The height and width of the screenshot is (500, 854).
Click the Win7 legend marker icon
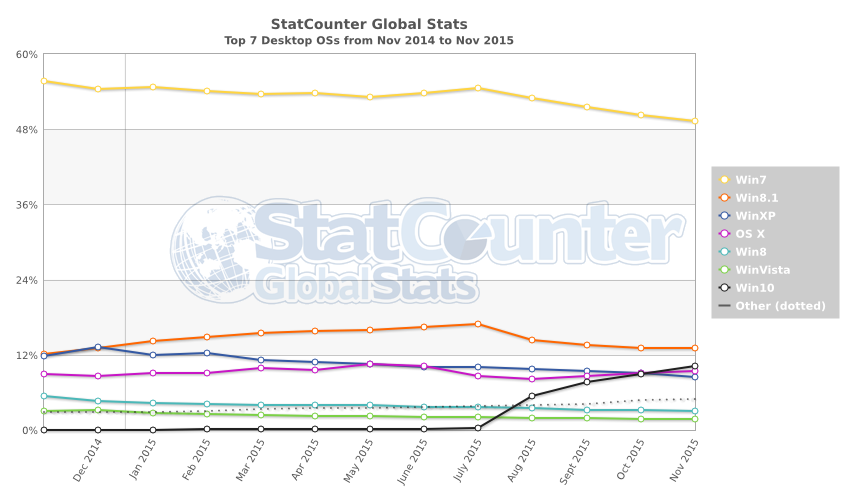[x=724, y=179]
